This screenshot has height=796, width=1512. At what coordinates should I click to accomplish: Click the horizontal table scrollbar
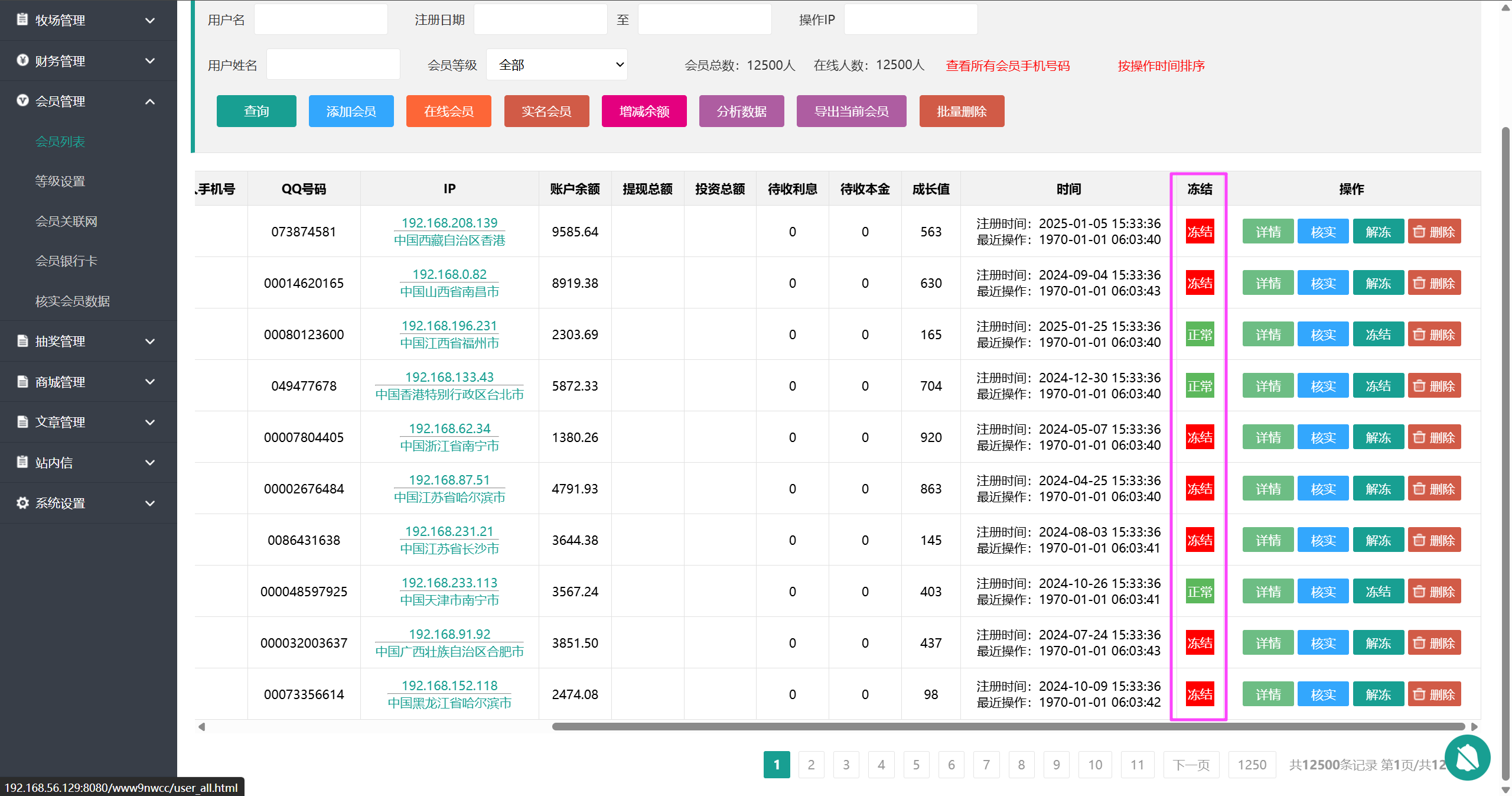point(1009,726)
